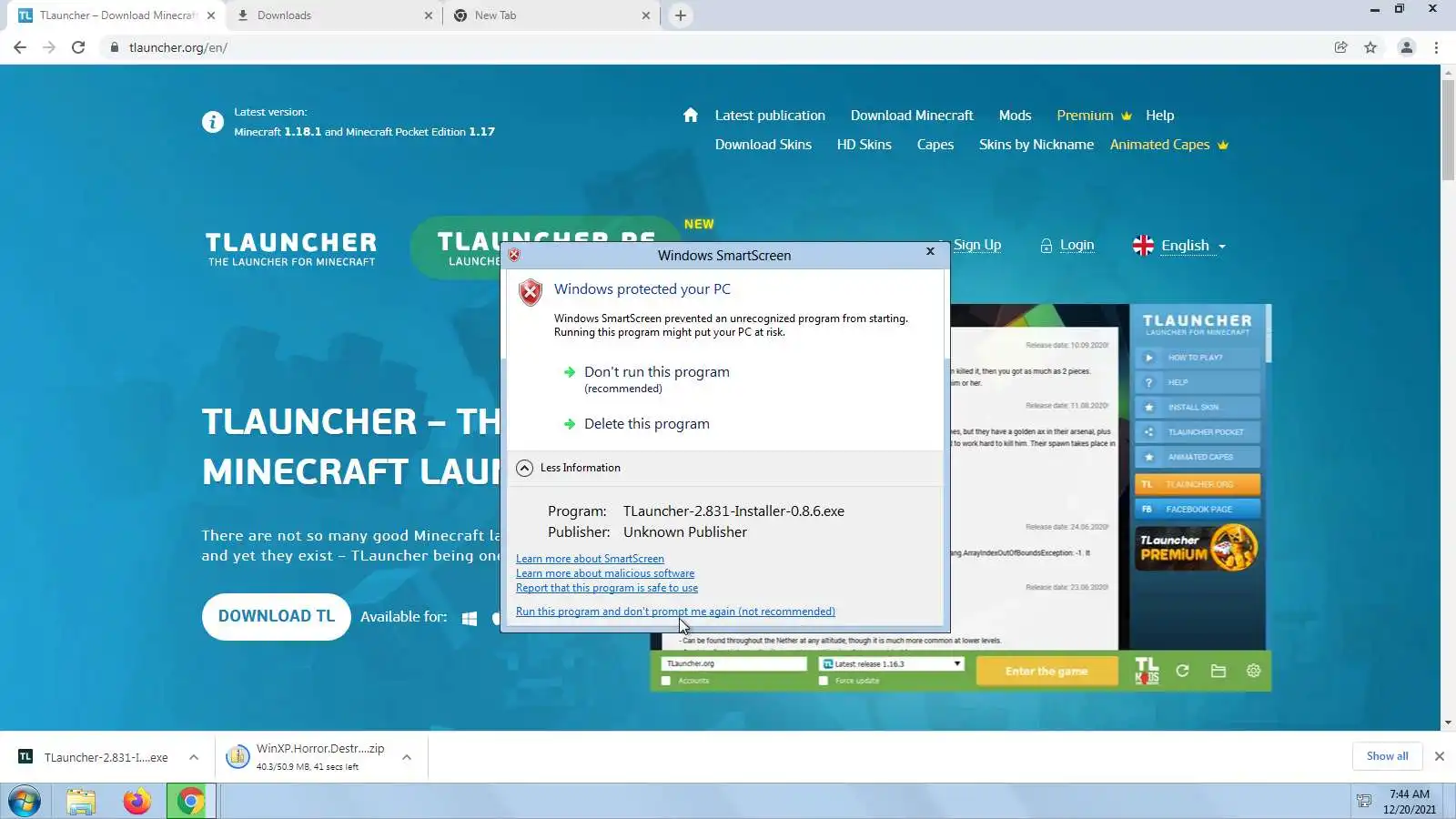
Task: Open options arrow for WinXP.Horror.Destr zip download
Action: coord(407,757)
